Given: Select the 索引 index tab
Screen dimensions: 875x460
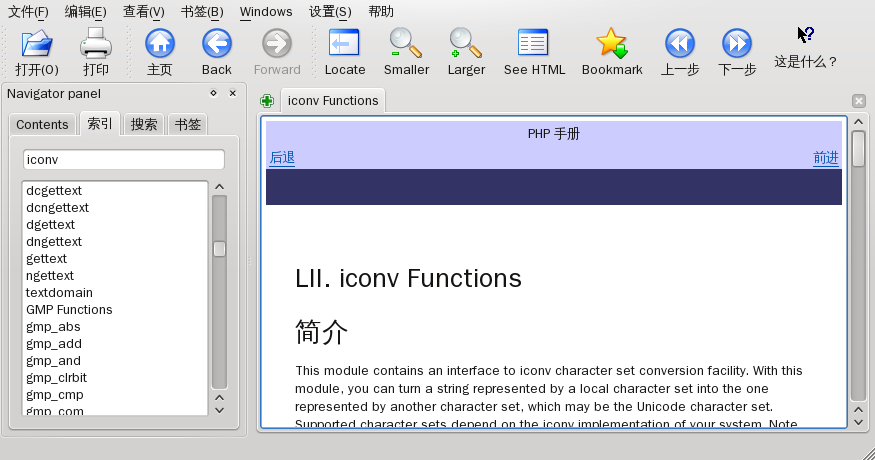Looking at the screenshot, I should 100,123.
